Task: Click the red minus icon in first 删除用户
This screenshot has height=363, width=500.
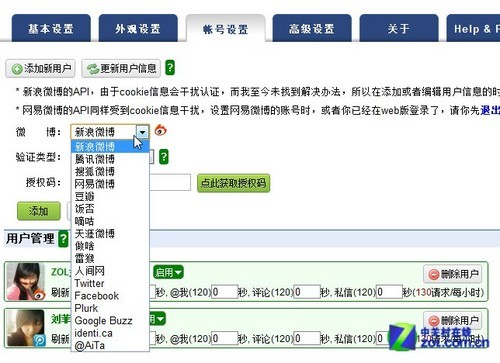Action: (434, 275)
